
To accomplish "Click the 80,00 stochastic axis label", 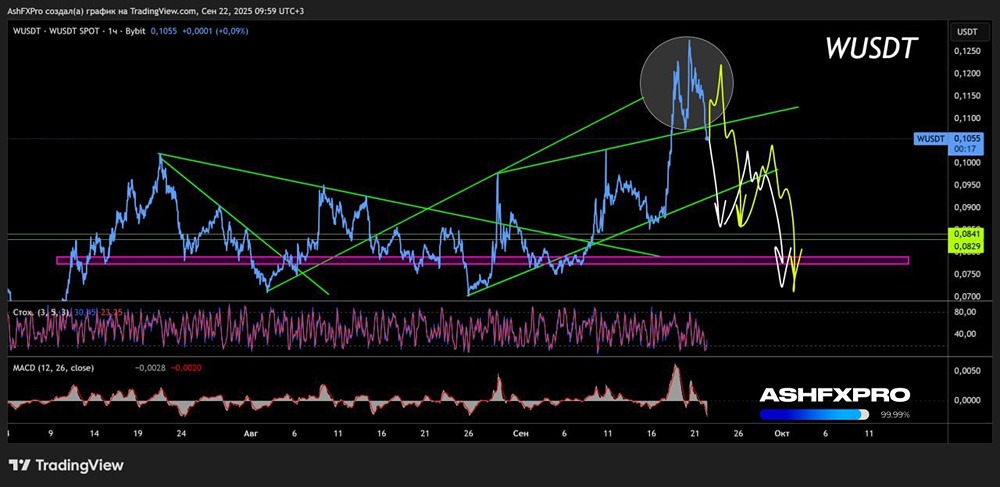I will [964, 312].
